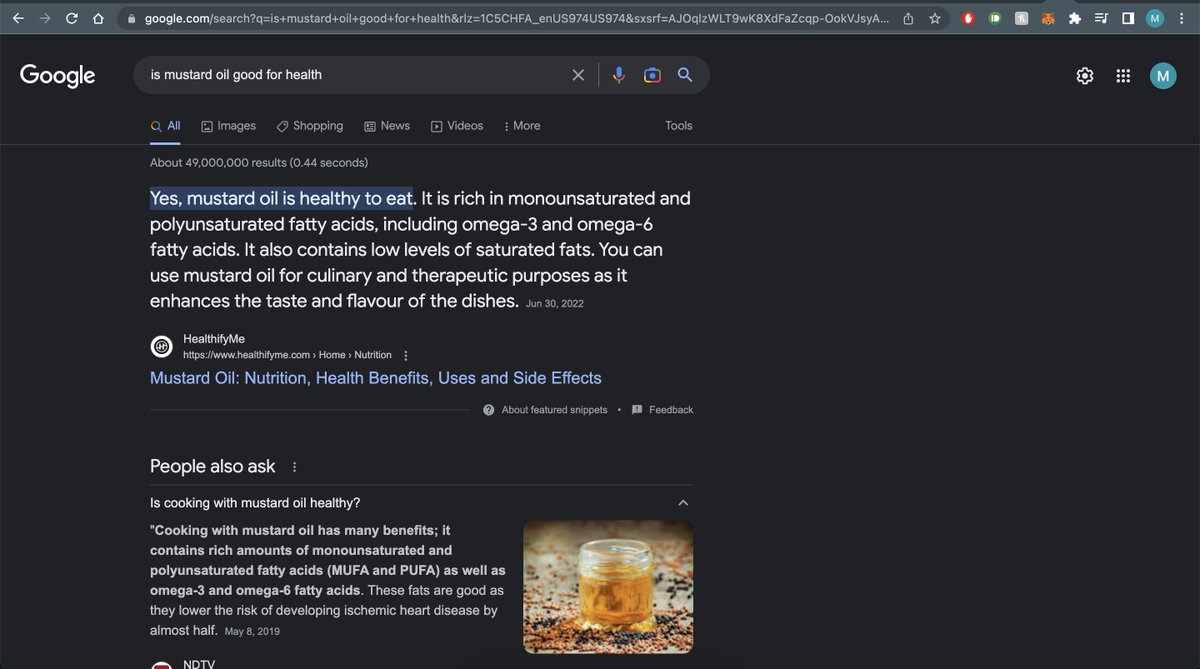Open the browser home page icon
The image size is (1200, 669).
click(x=98, y=18)
